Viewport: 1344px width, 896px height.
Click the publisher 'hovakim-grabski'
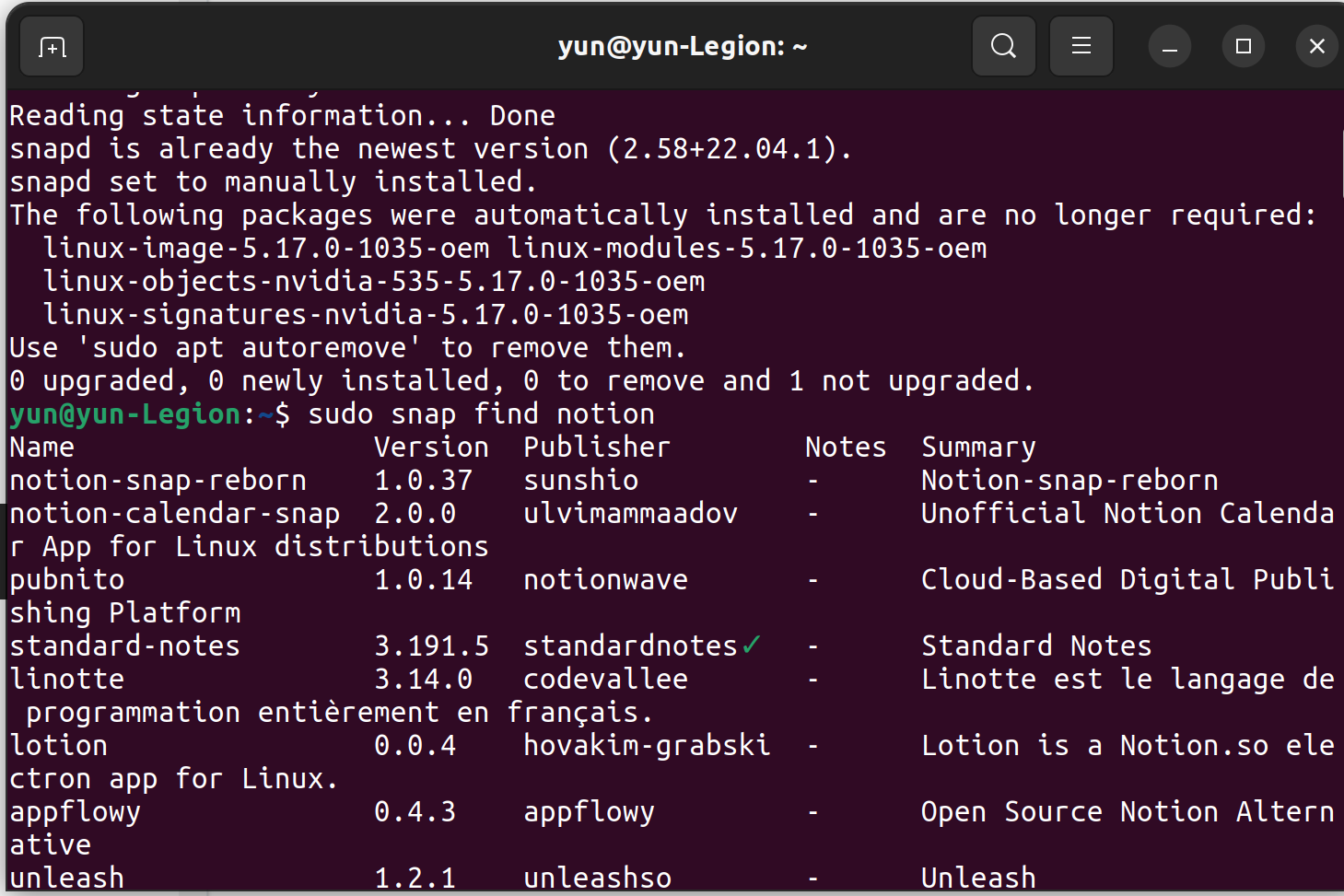(648, 746)
